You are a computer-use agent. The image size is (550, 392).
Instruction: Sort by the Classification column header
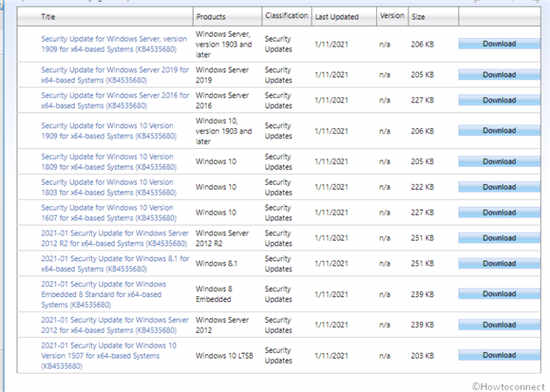[286, 16]
